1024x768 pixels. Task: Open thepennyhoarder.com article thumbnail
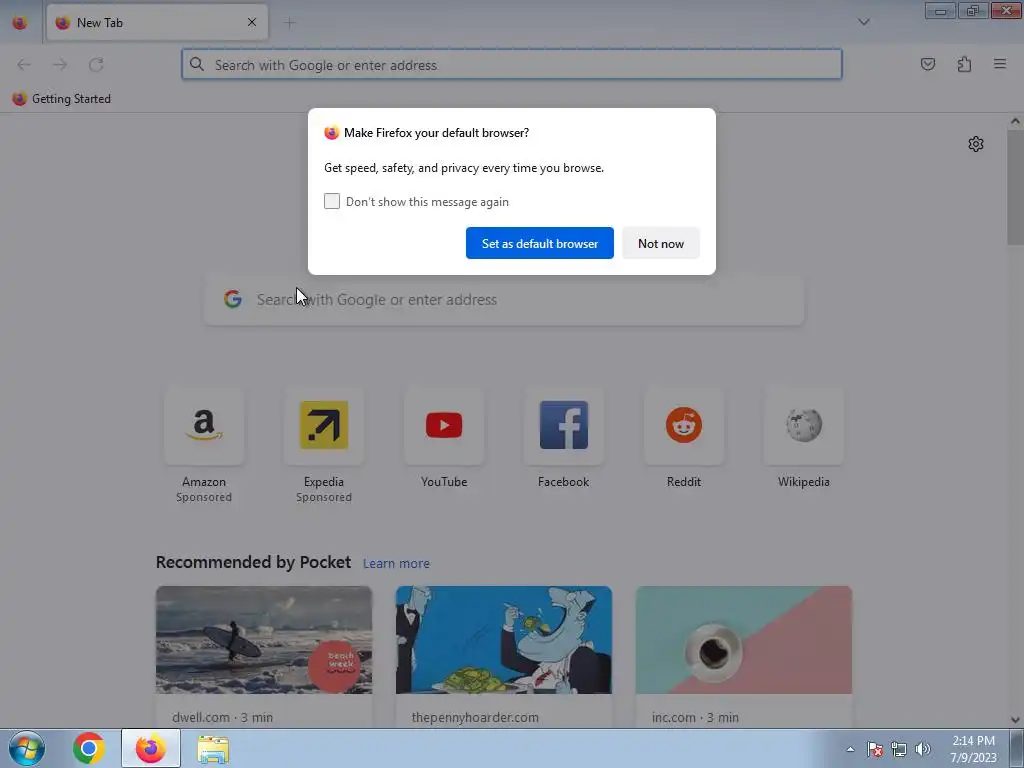pyautogui.click(x=504, y=640)
